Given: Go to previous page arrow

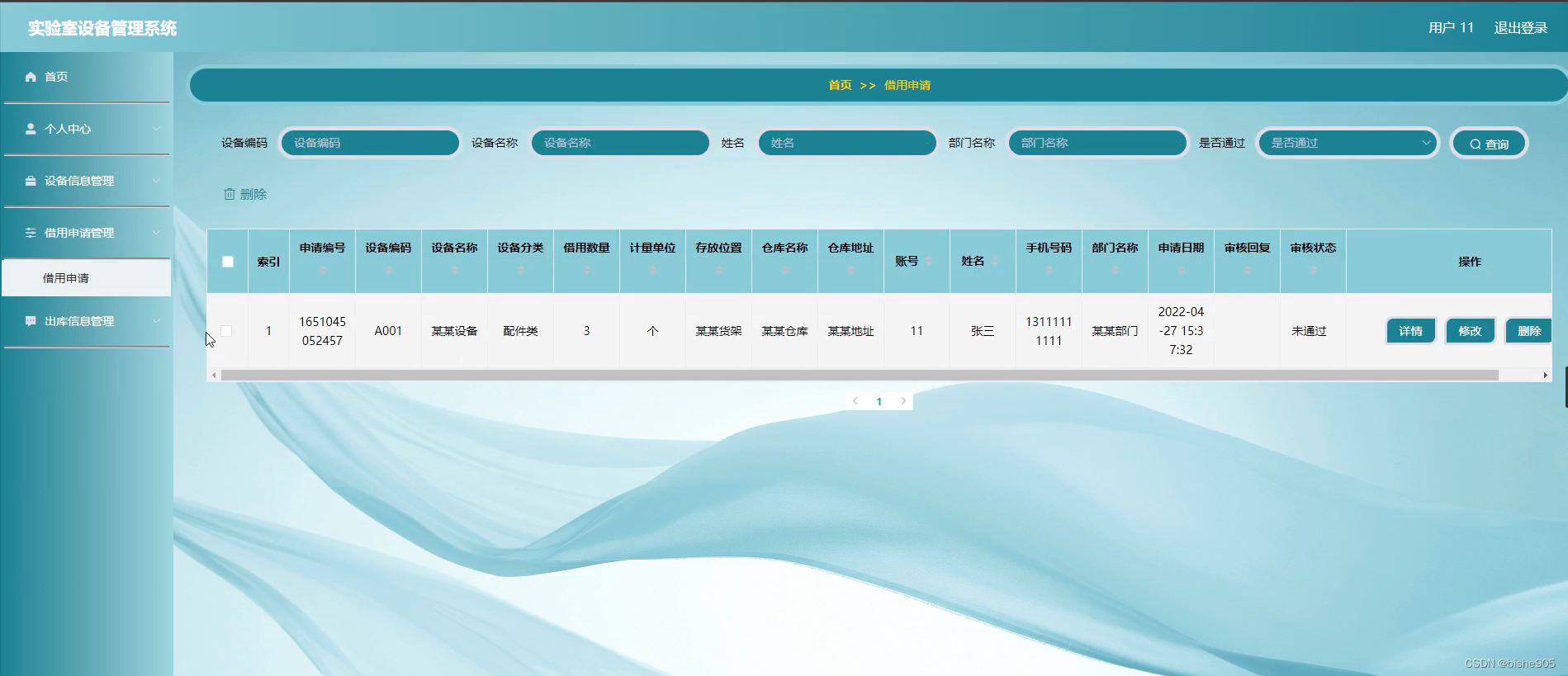Looking at the screenshot, I should 855,401.
